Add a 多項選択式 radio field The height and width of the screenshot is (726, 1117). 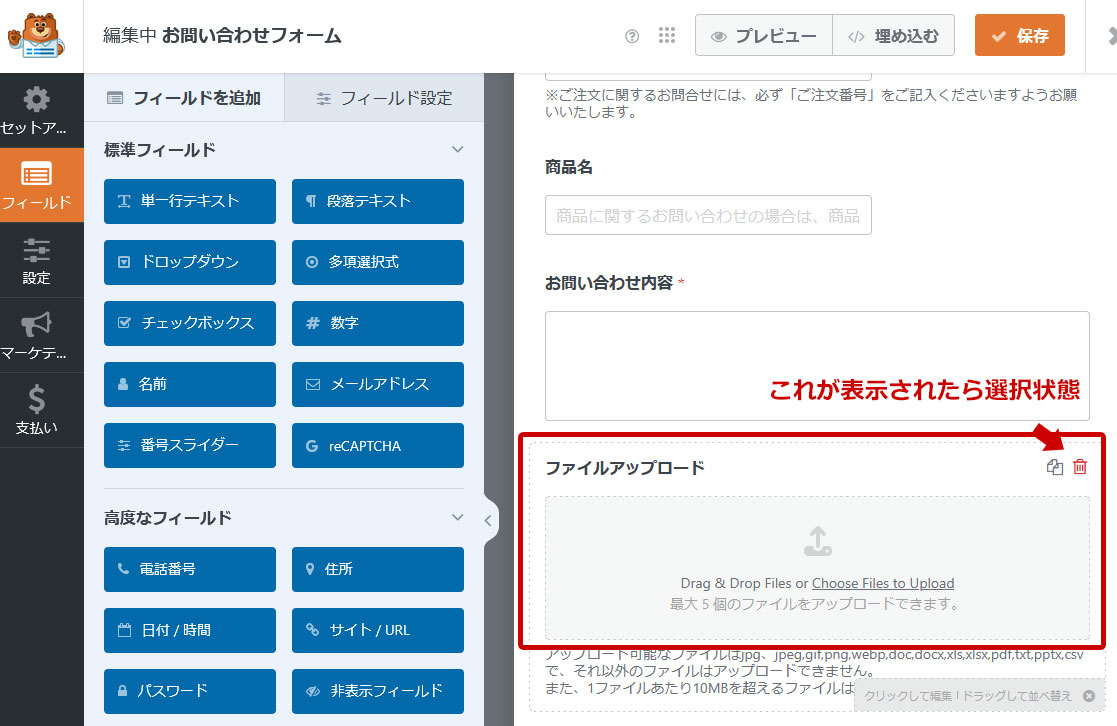pos(377,262)
